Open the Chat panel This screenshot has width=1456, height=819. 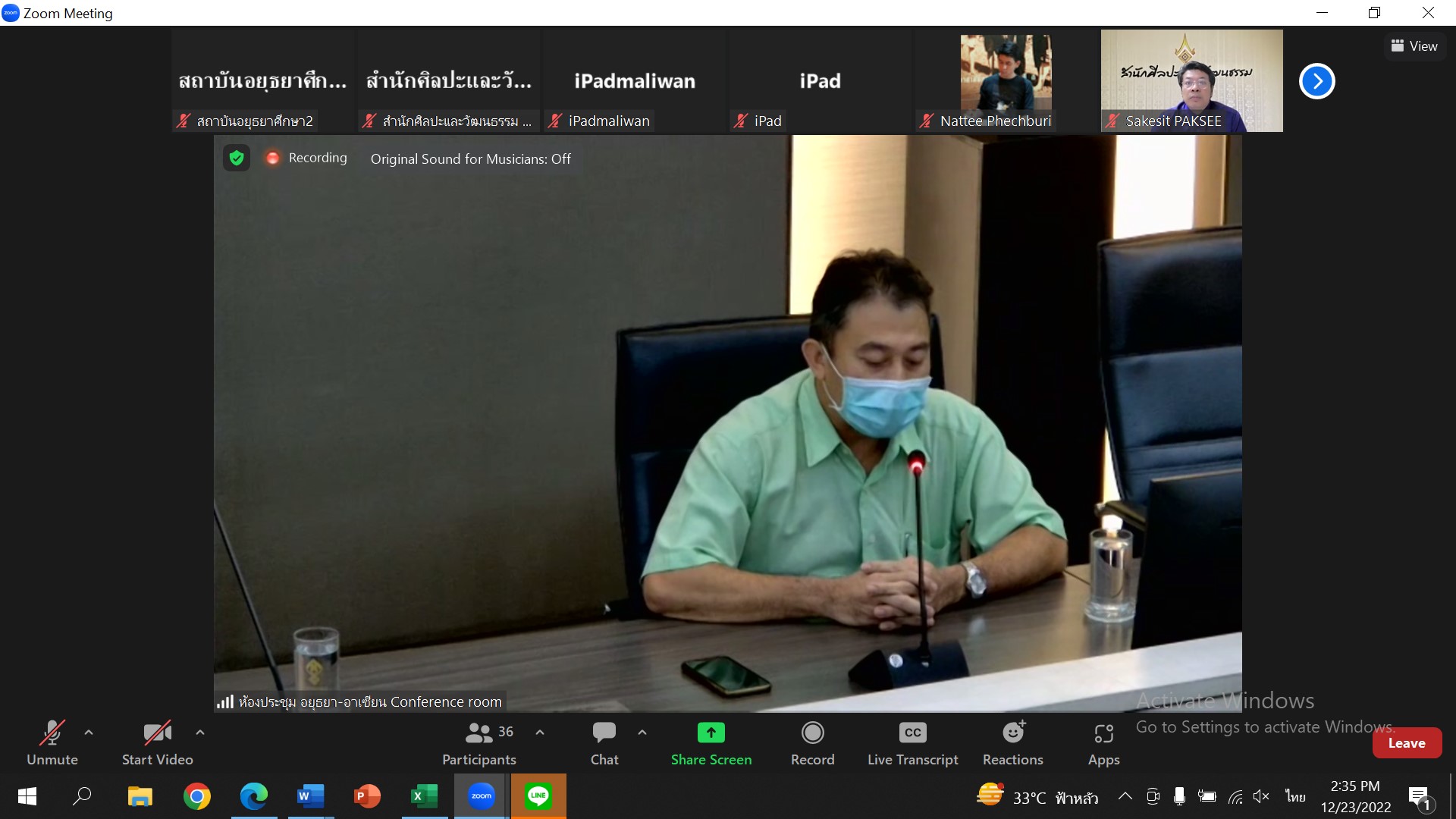(604, 743)
